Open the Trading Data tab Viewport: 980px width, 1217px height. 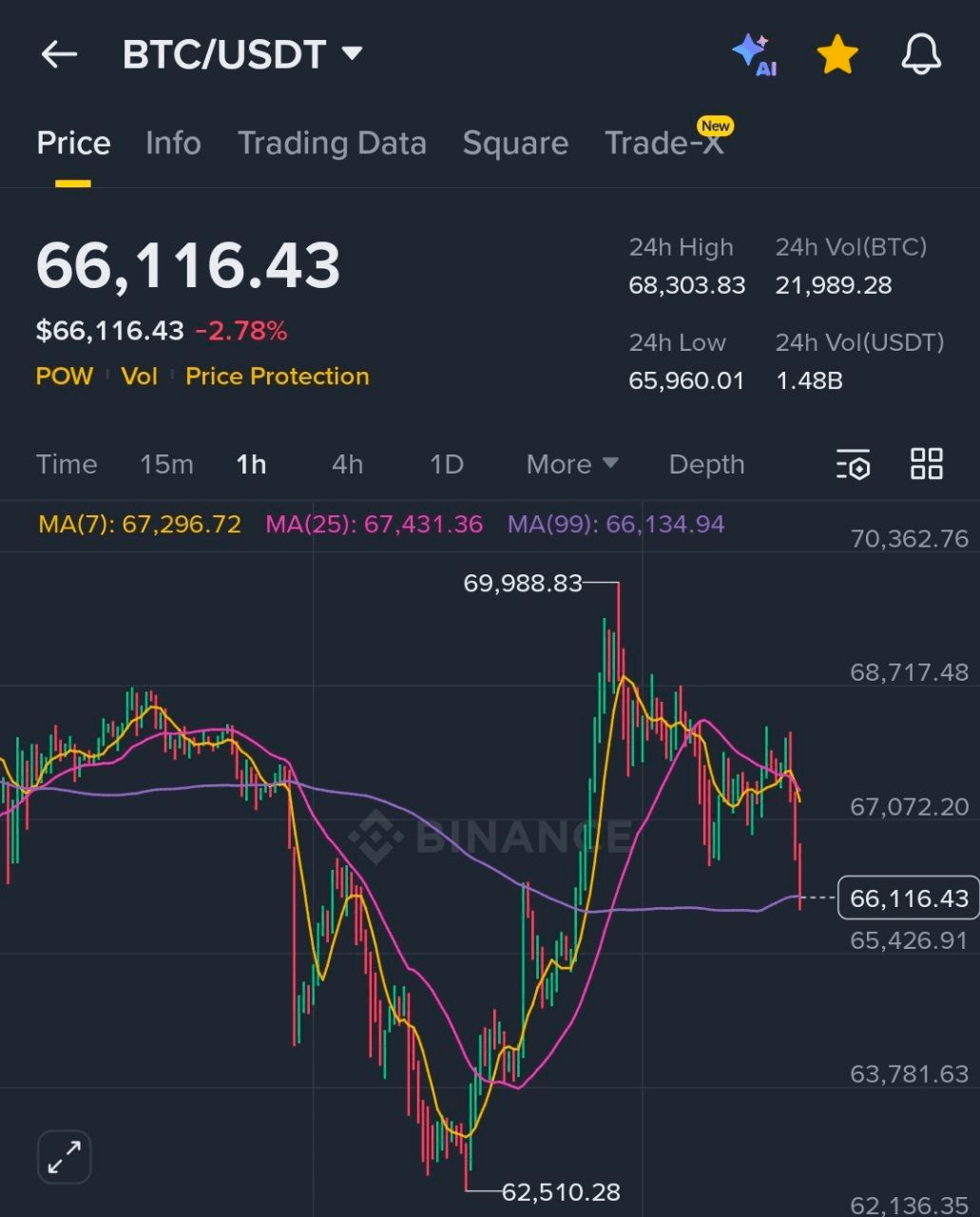pos(332,144)
